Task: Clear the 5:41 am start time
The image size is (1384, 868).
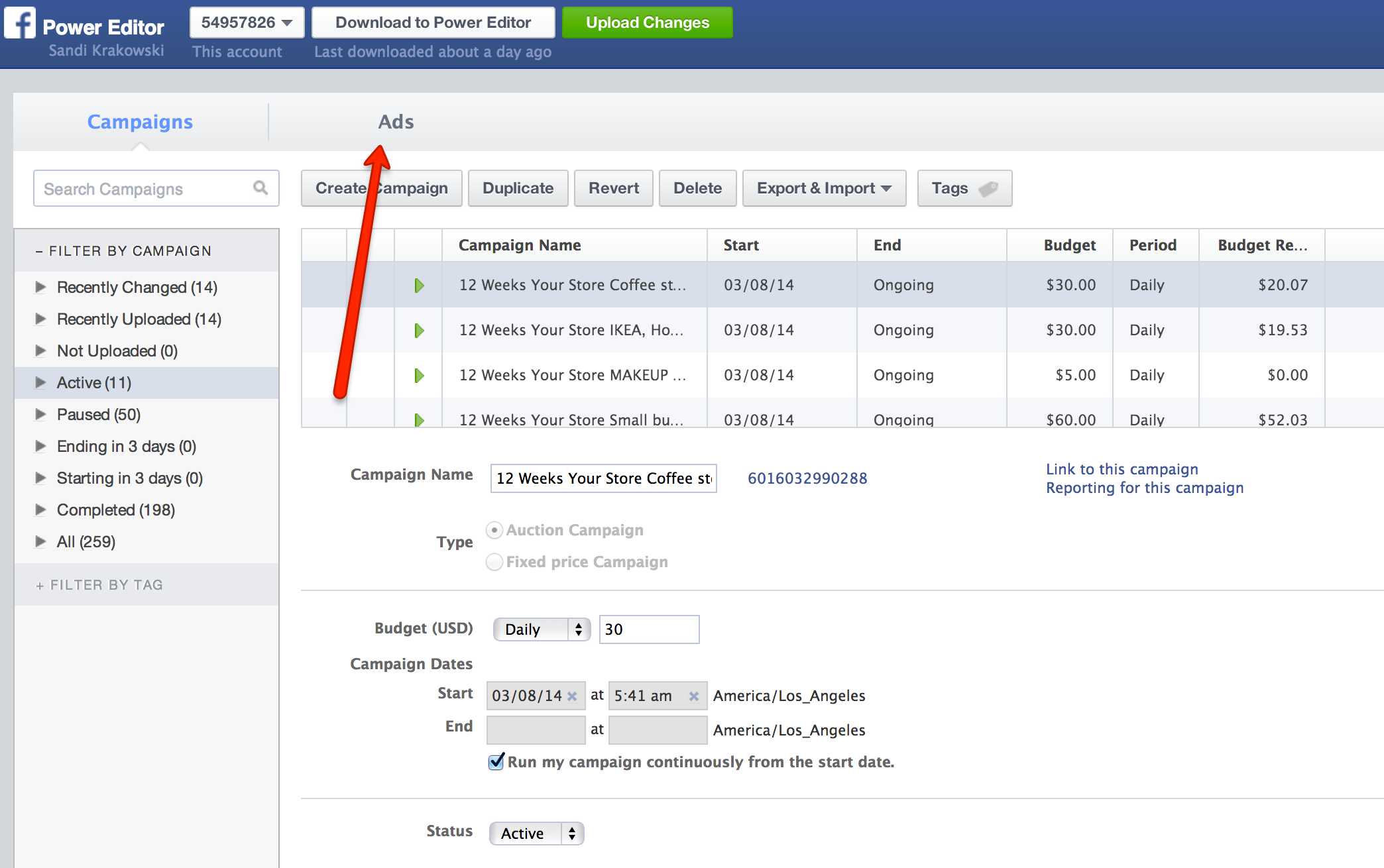Action: point(694,696)
